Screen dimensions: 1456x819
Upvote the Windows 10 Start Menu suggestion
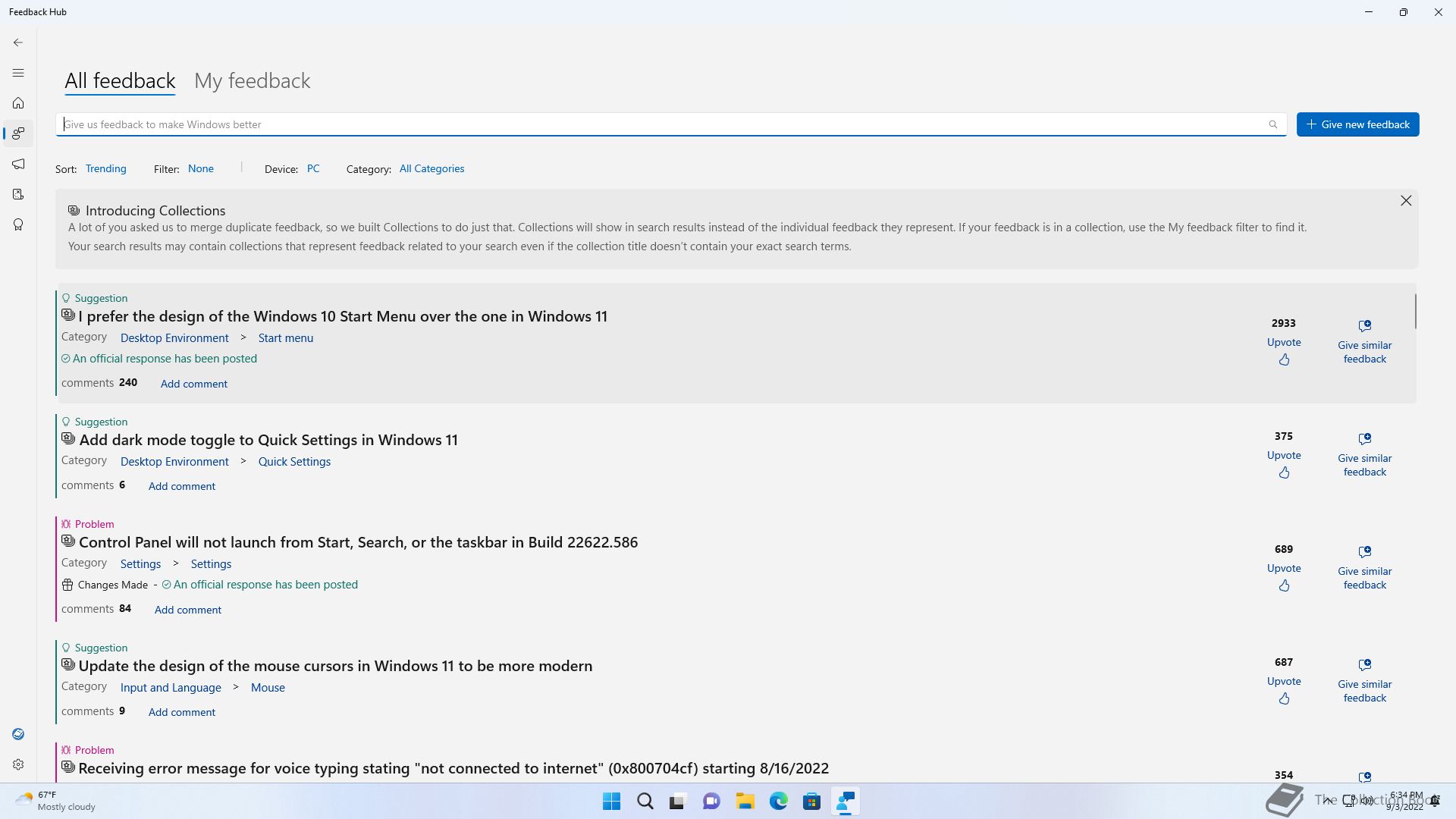click(1284, 350)
